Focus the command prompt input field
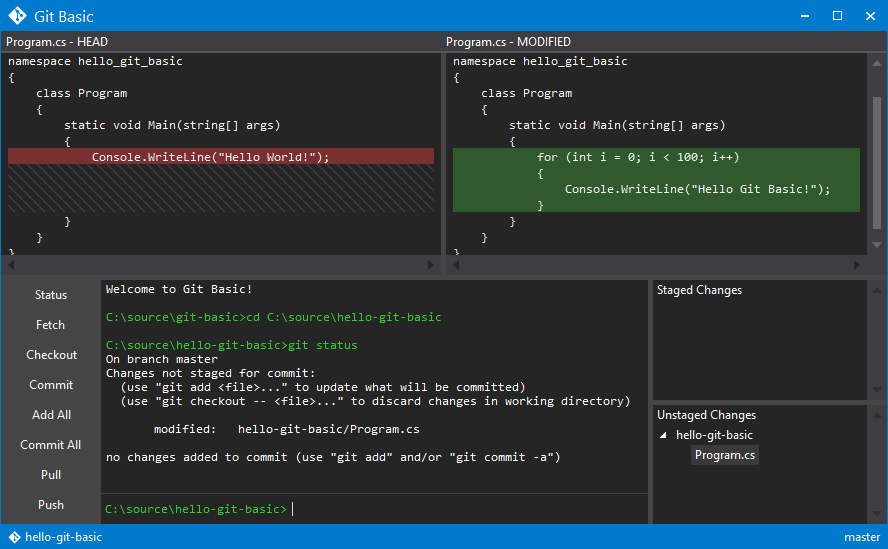Screen dimensions: 888x549 374,509
